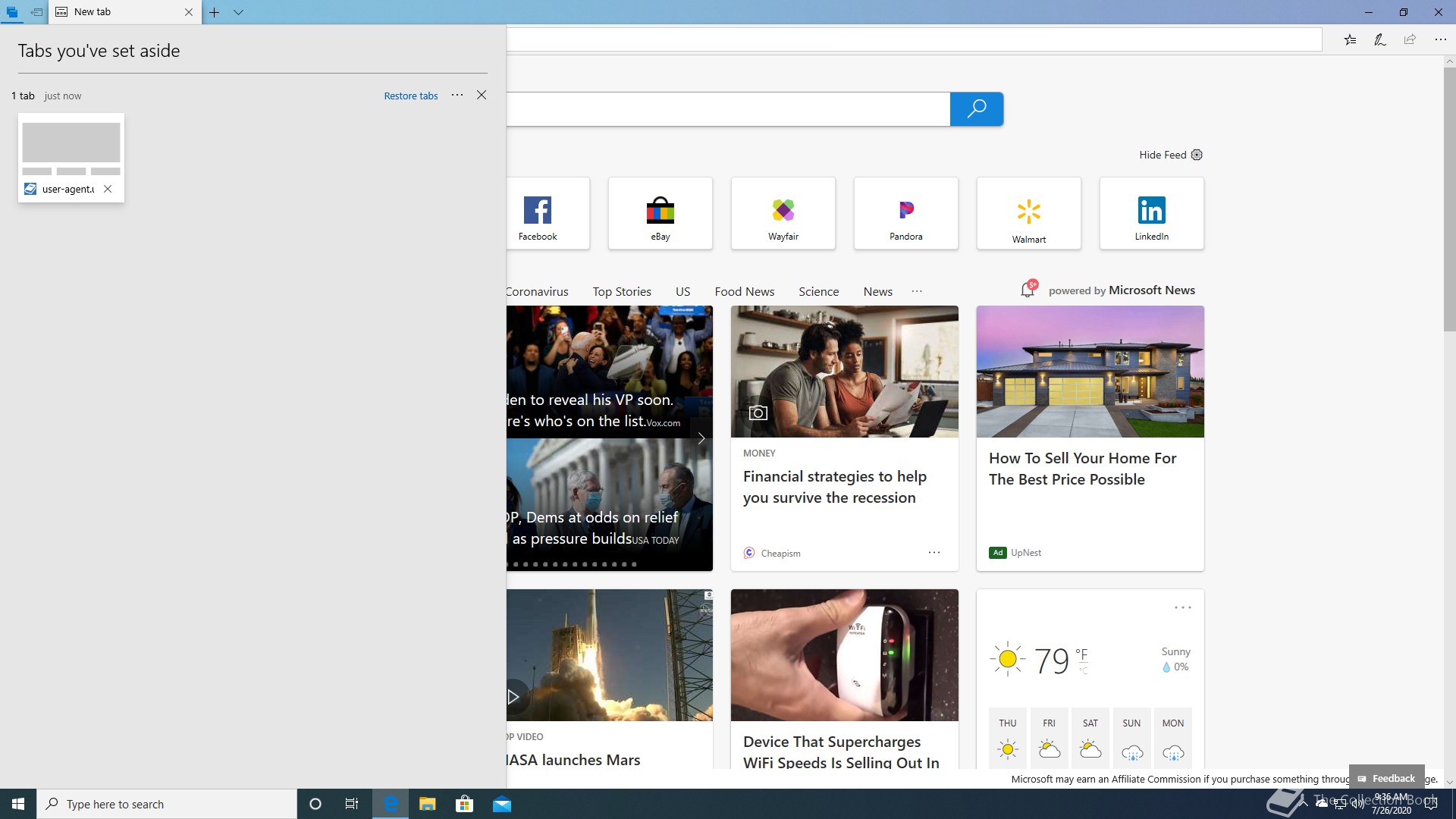
Task: Click the page vertical scrollbar thumb
Action: 1449,199
